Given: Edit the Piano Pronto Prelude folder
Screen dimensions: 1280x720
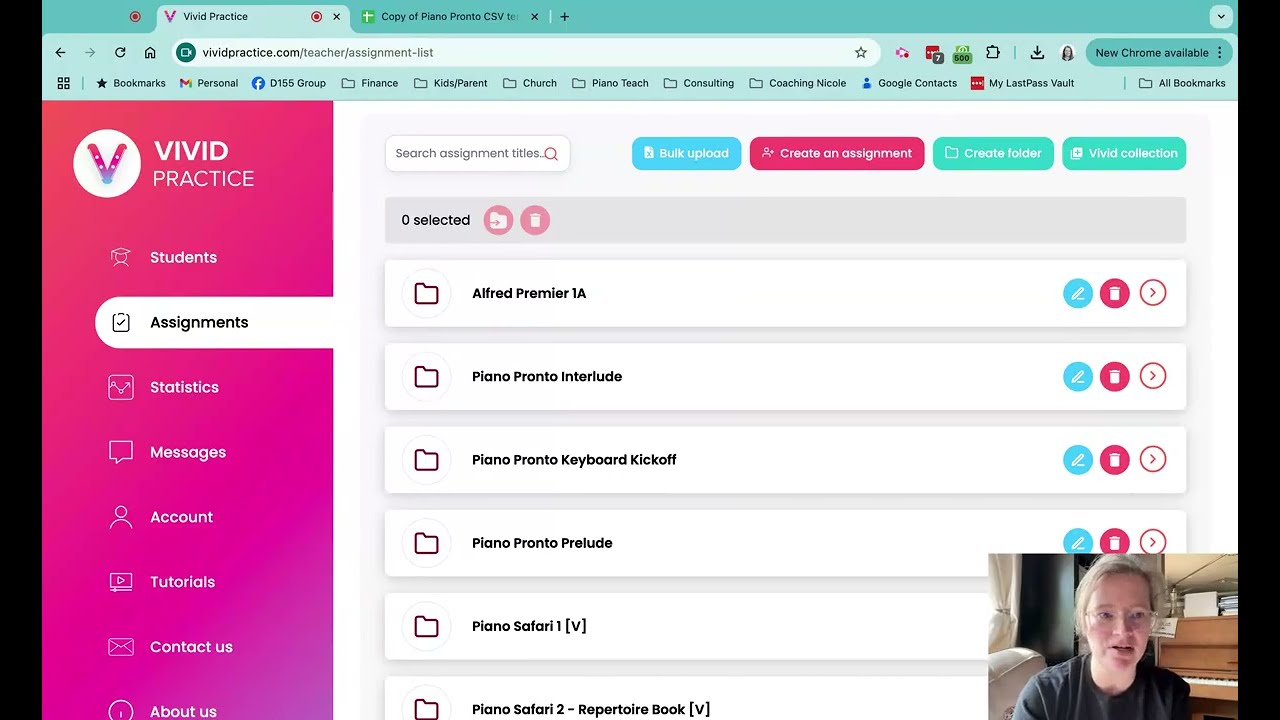Looking at the screenshot, I should pyautogui.click(x=1078, y=542).
